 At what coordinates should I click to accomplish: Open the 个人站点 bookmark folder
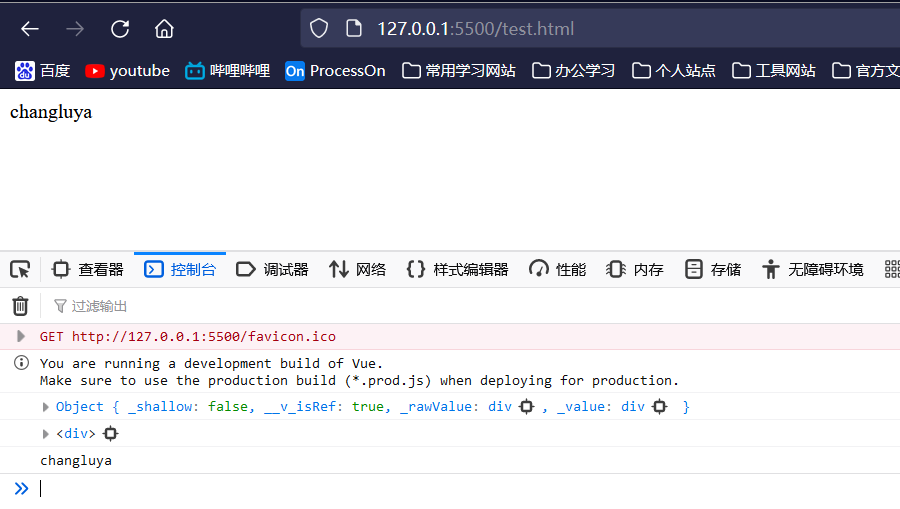click(x=674, y=71)
